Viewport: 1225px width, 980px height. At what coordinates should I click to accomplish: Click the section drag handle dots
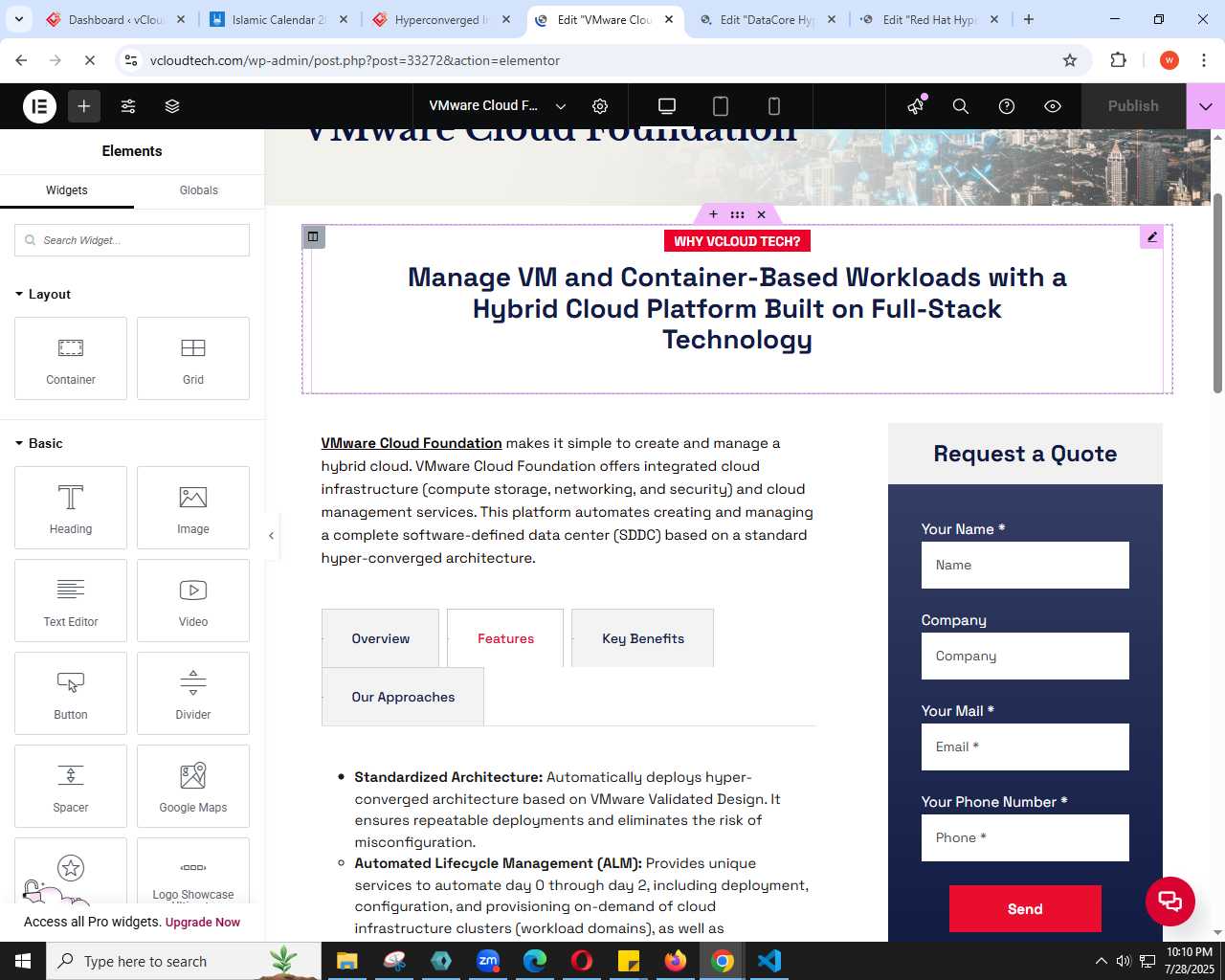point(737,214)
